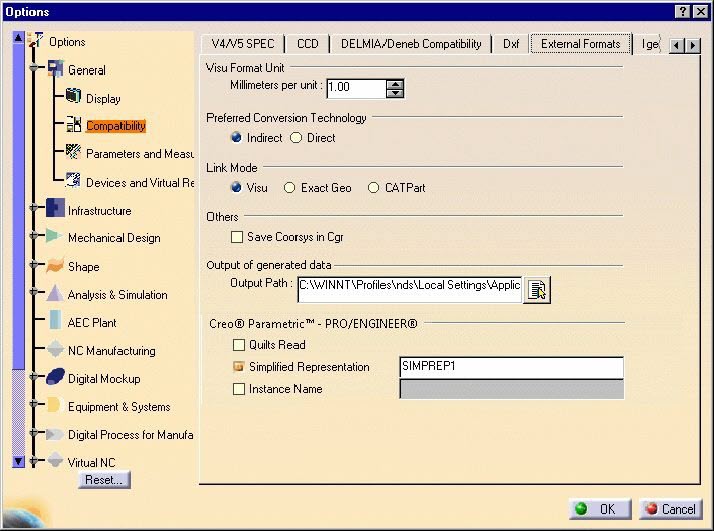Open the Output Path browse icon
714x531 pixels.
click(x=537, y=290)
